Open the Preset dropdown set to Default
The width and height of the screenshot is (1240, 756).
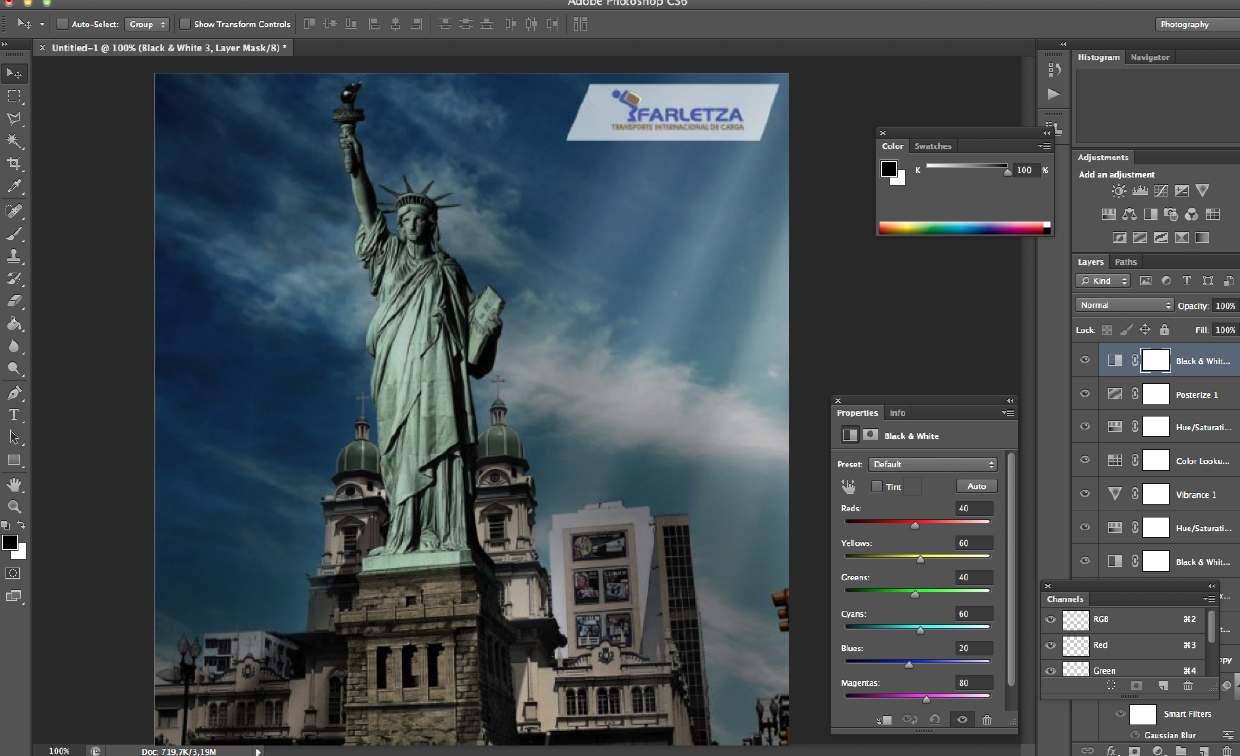click(933, 464)
